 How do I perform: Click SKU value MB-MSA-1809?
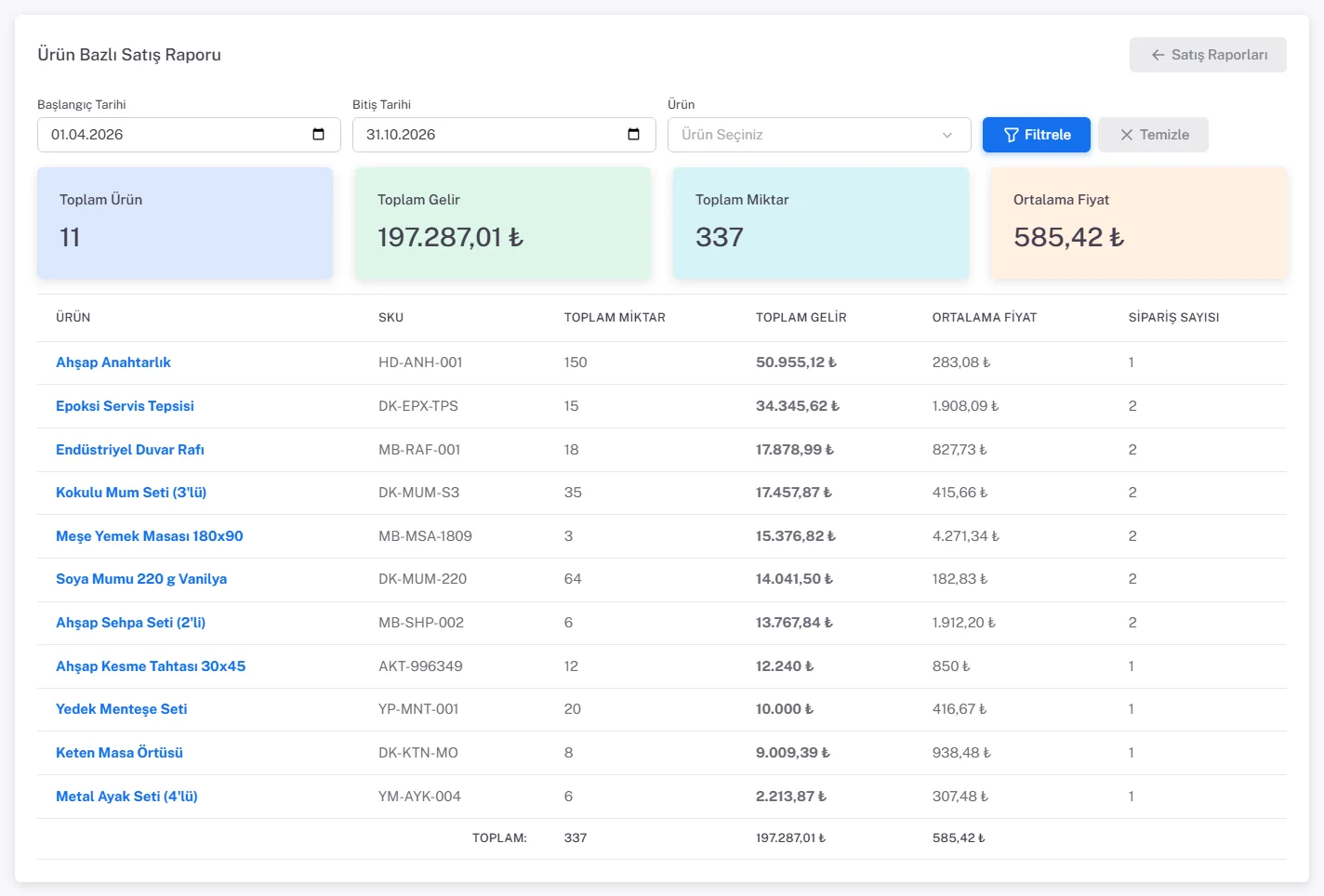(x=425, y=536)
